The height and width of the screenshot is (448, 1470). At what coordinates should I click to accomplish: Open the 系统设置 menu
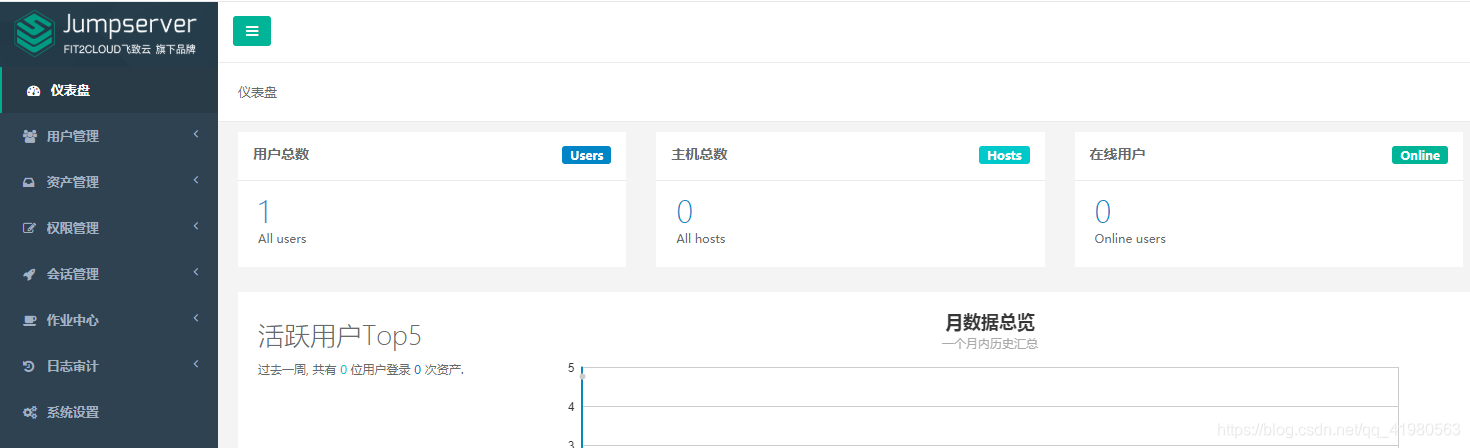coord(109,412)
